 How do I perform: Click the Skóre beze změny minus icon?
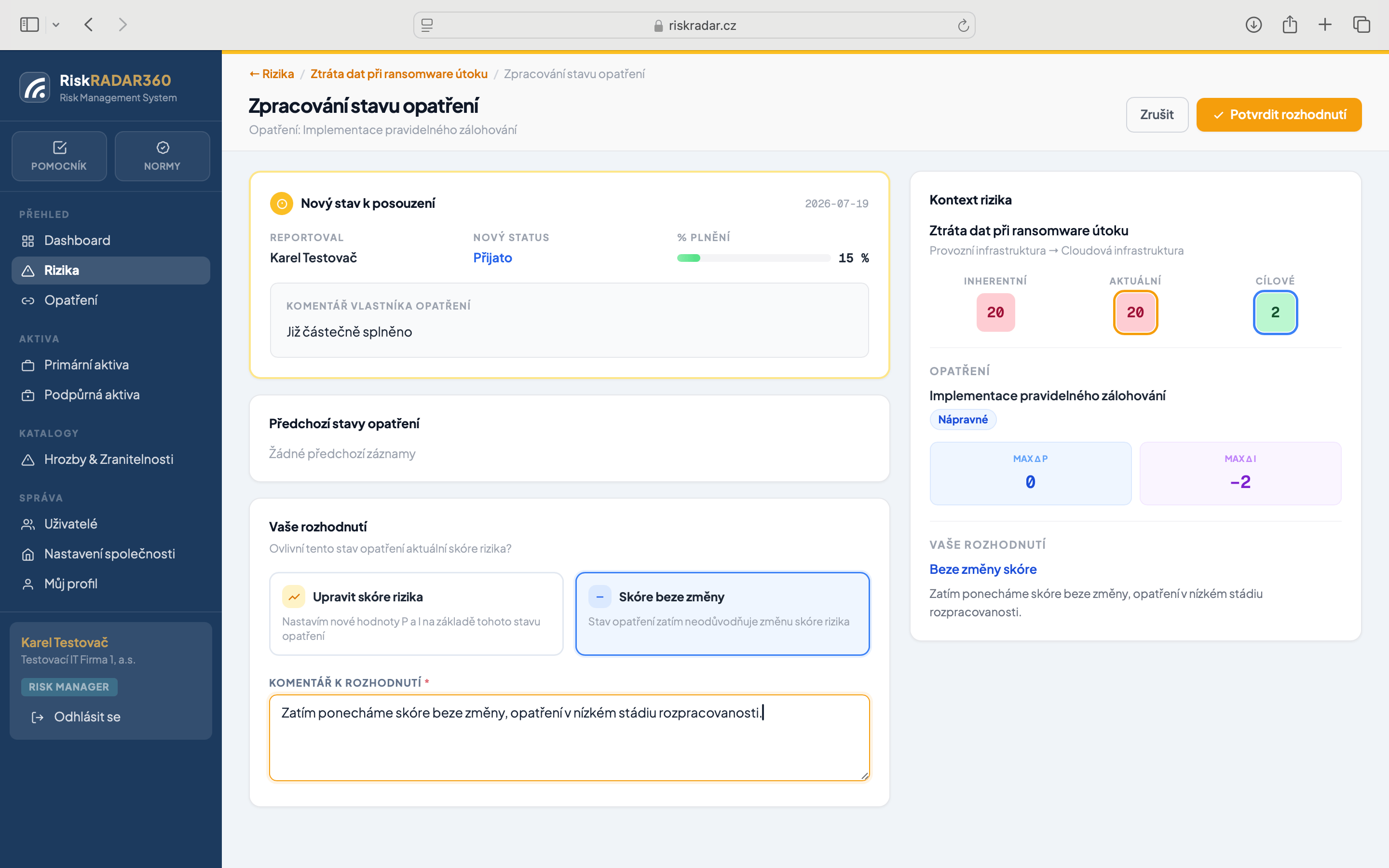[600, 597]
